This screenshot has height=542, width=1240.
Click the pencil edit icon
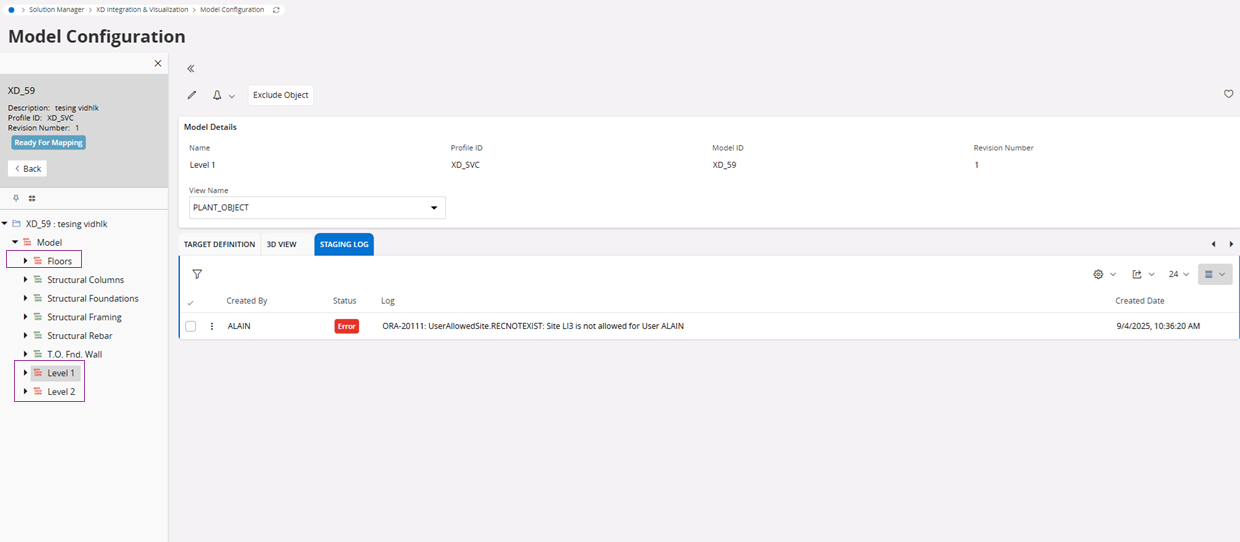click(x=192, y=95)
